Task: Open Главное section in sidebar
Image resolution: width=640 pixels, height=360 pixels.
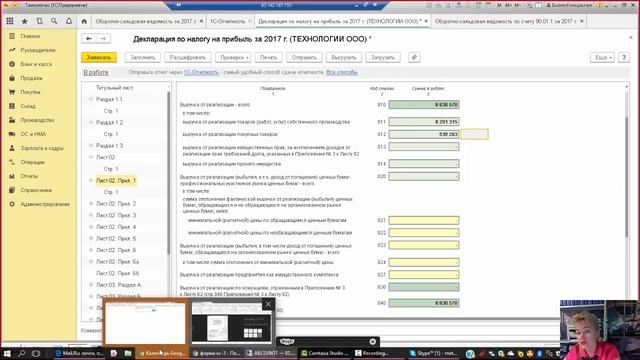Action: (30, 36)
